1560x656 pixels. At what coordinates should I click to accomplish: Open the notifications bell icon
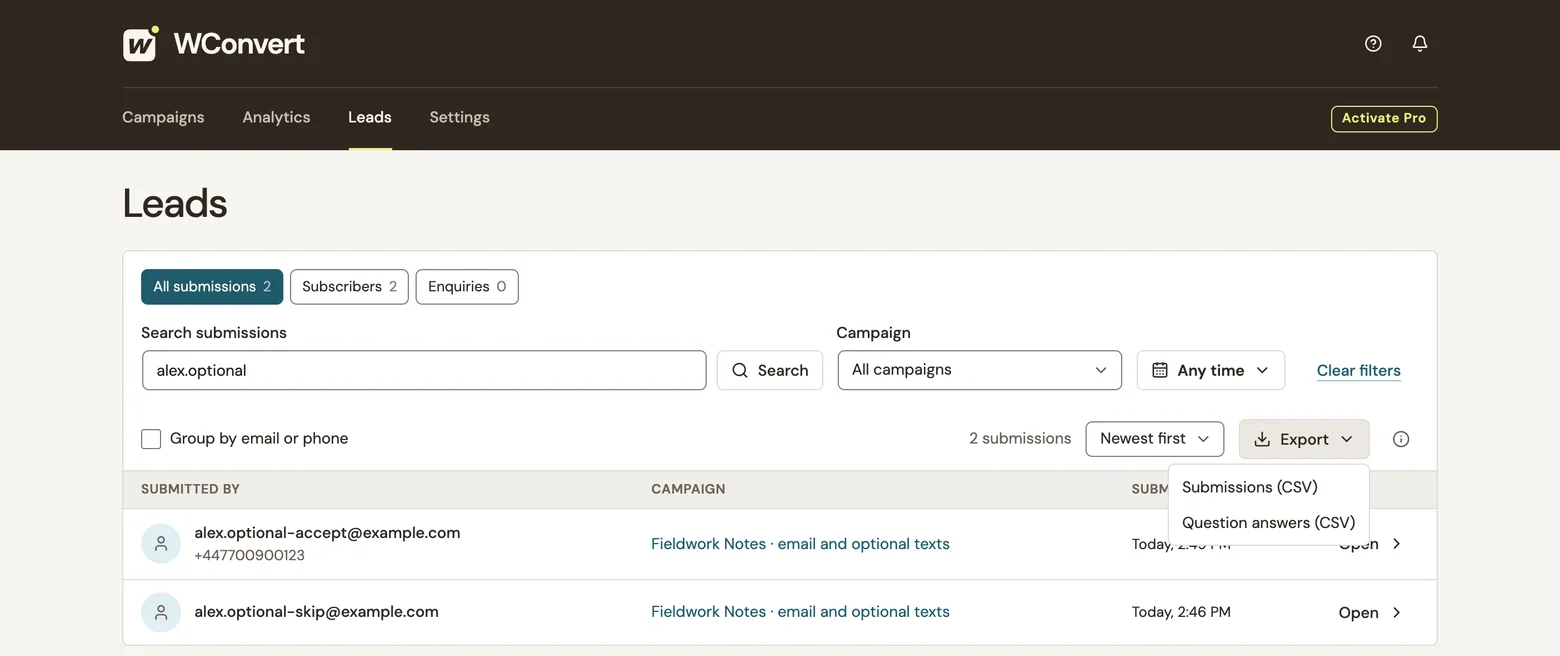click(1419, 43)
